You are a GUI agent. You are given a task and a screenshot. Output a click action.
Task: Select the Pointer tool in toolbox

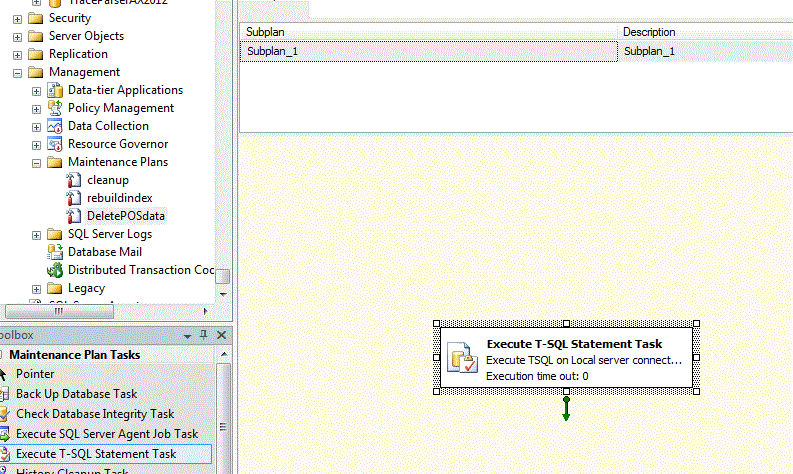[x=35, y=374]
